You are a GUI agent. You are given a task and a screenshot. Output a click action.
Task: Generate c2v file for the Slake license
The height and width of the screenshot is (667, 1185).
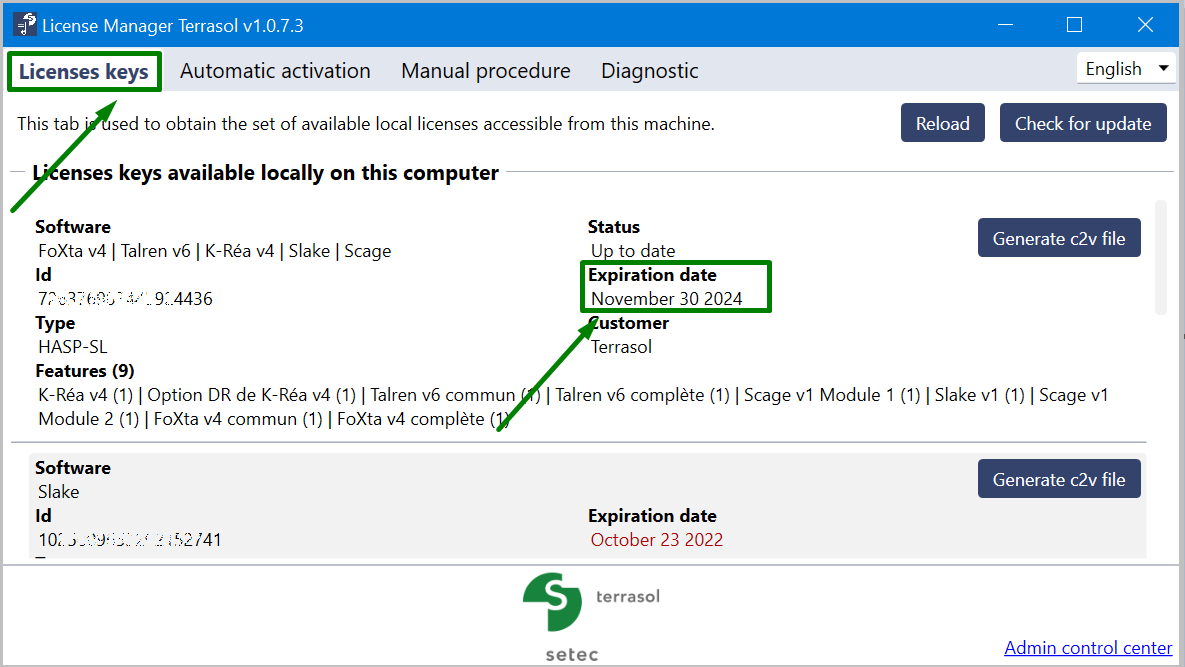pyautogui.click(x=1059, y=479)
